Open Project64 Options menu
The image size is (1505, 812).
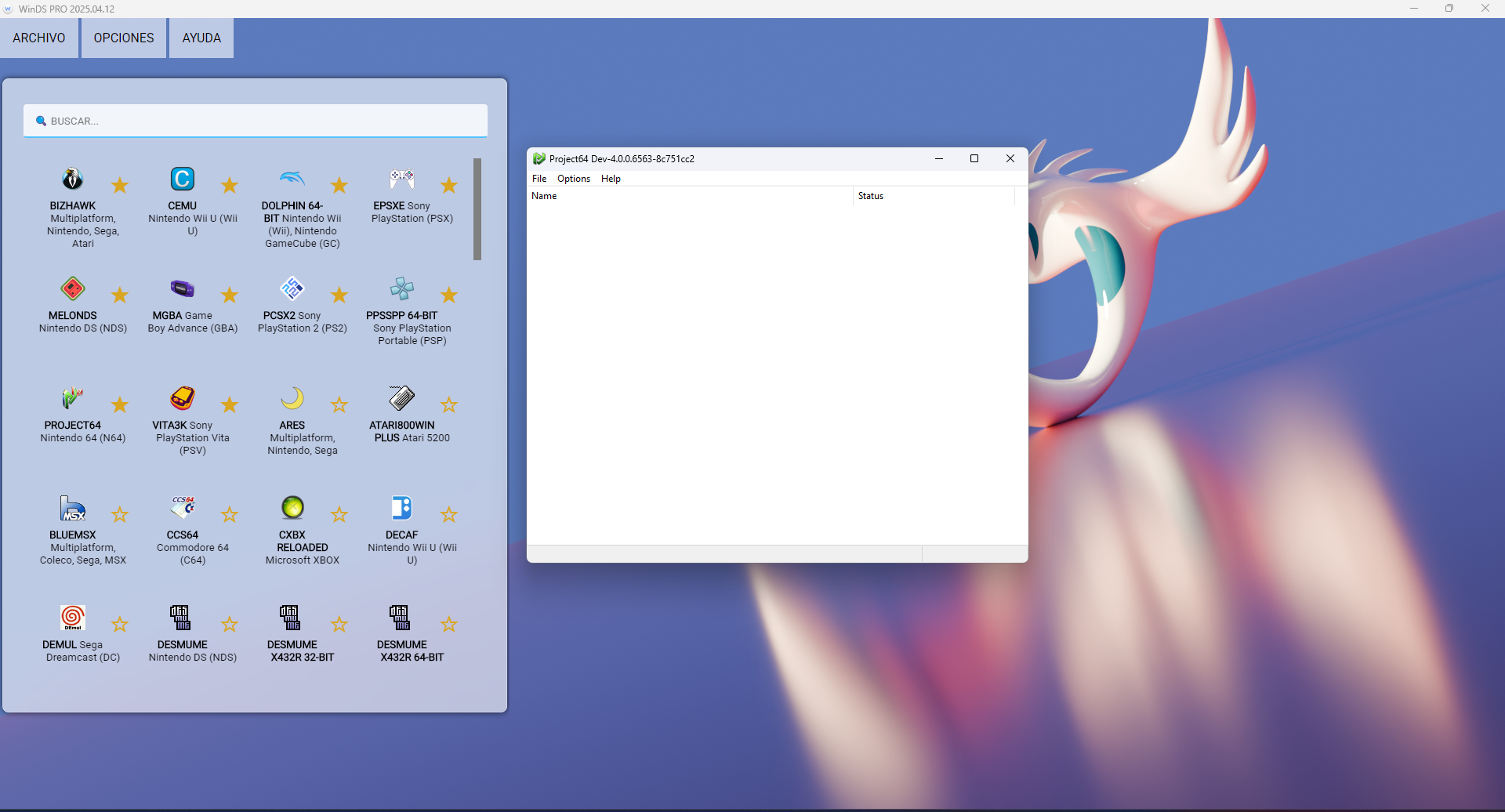click(574, 179)
